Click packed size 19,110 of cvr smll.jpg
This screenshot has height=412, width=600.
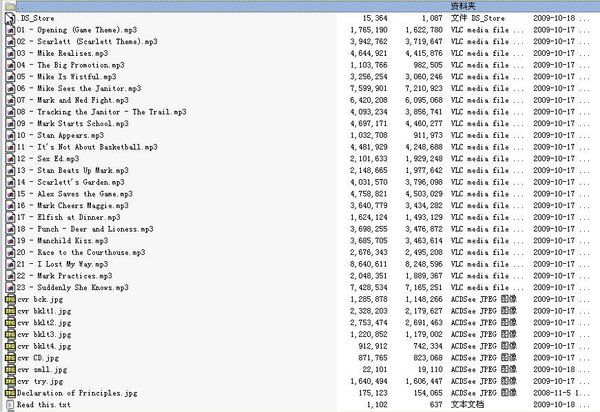430,370
